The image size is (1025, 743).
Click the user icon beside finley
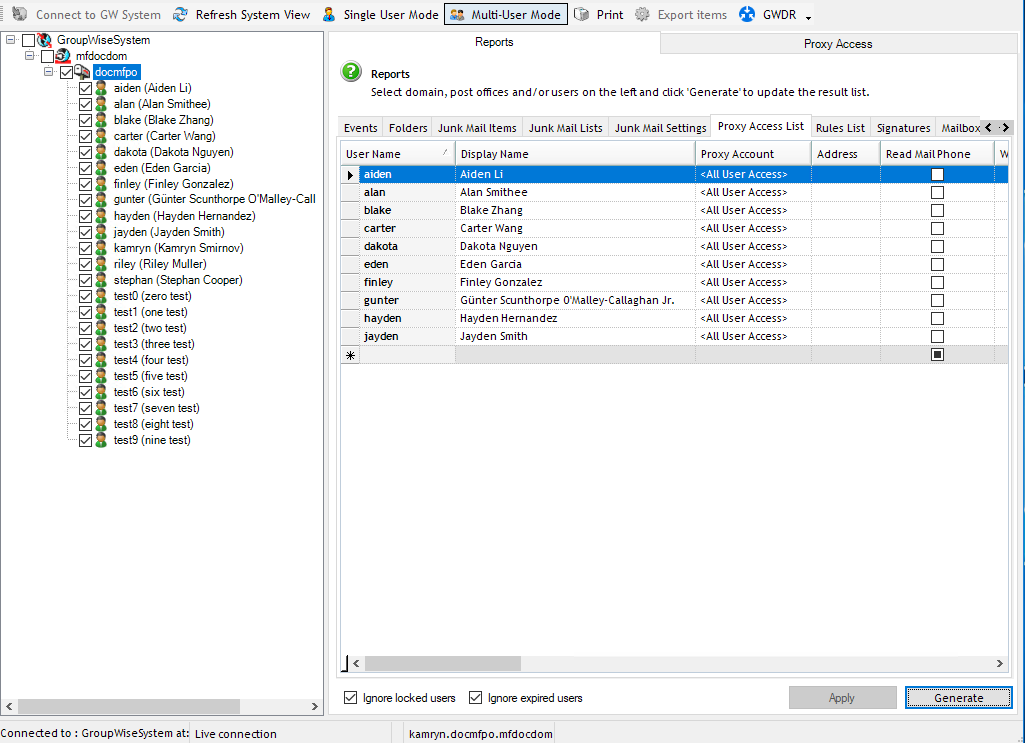pyautogui.click(x=101, y=184)
